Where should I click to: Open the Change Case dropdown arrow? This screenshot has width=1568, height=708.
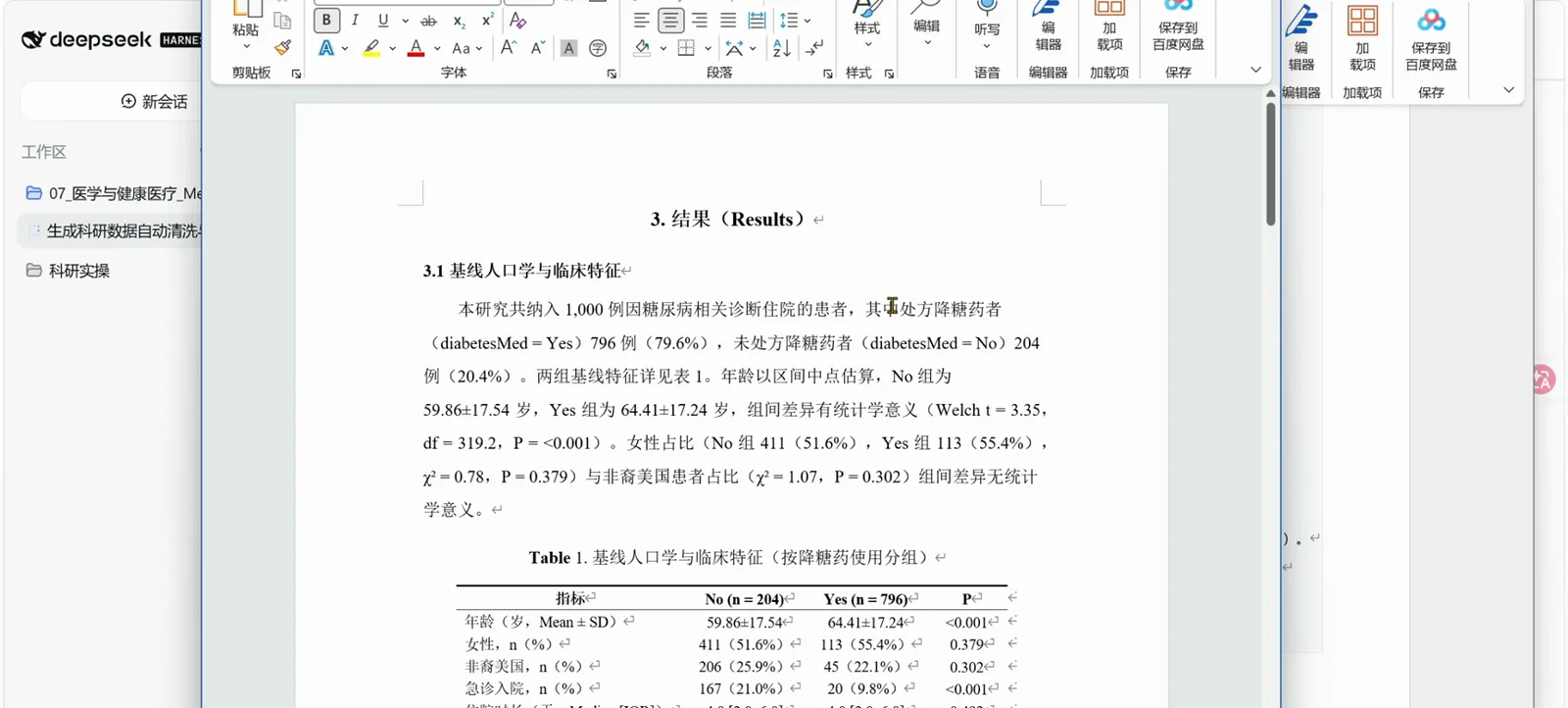pyautogui.click(x=479, y=48)
